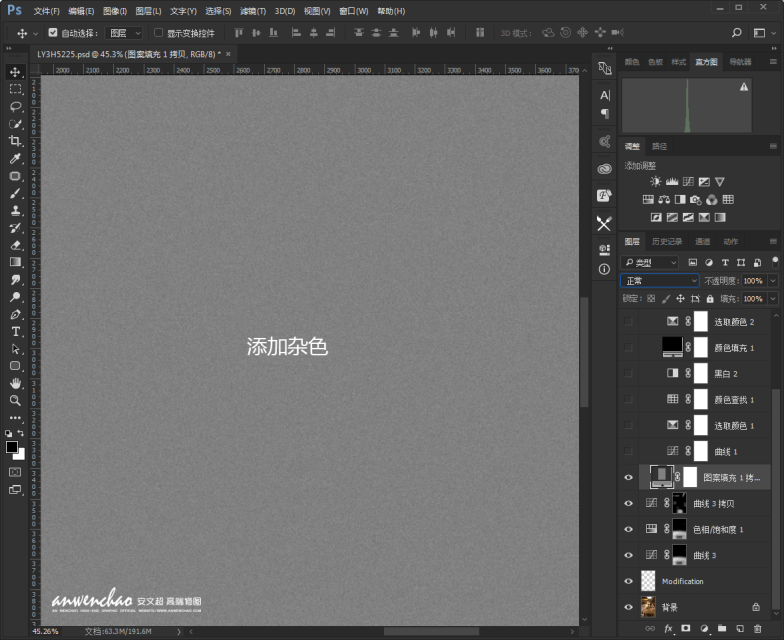The height and width of the screenshot is (640, 784).
Task: Add a Color Balance adjustment
Action: pyautogui.click(x=664, y=200)
